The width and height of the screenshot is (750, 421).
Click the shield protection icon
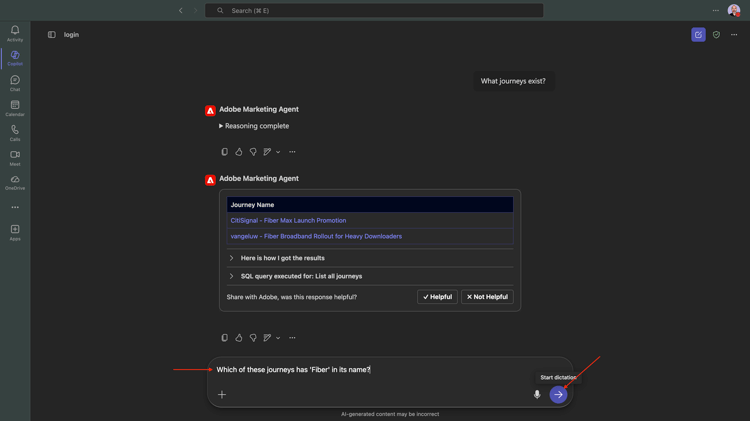coord(716,34)
